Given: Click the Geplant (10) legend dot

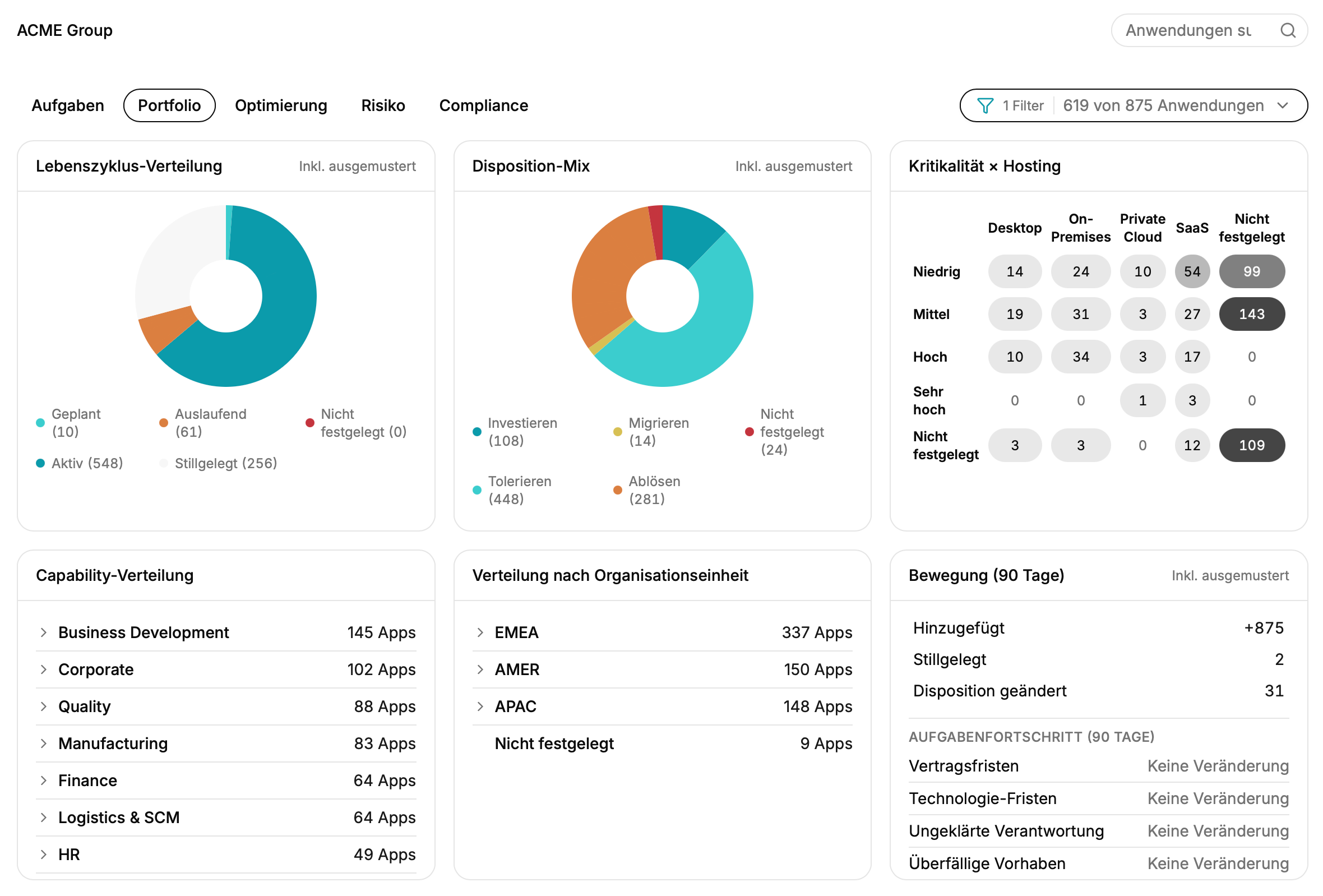Looking at the screenshot, I should pyautogui.click(x=40, y=422).
